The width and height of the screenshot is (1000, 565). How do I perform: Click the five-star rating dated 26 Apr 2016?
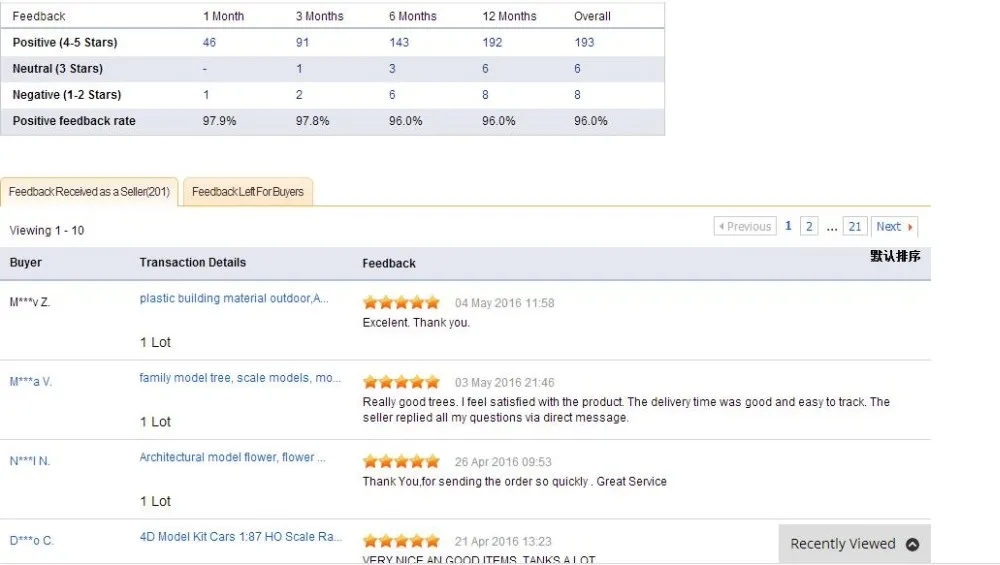coord(401,461)
